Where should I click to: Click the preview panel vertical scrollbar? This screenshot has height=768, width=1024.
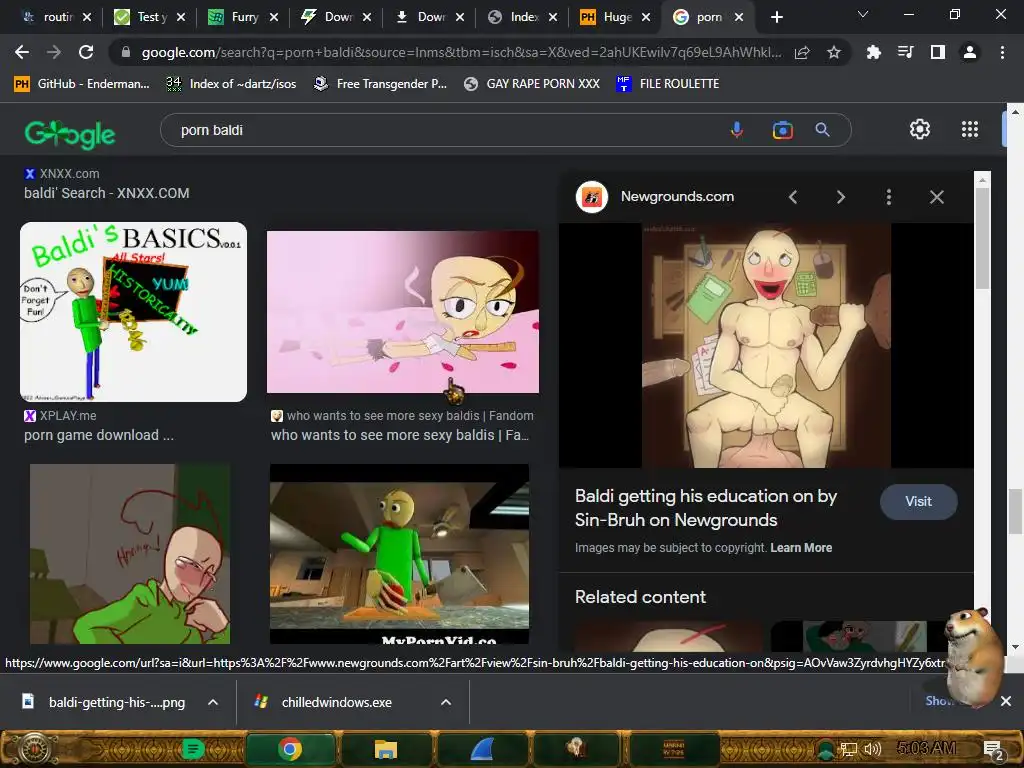click(x=982, y=238)
